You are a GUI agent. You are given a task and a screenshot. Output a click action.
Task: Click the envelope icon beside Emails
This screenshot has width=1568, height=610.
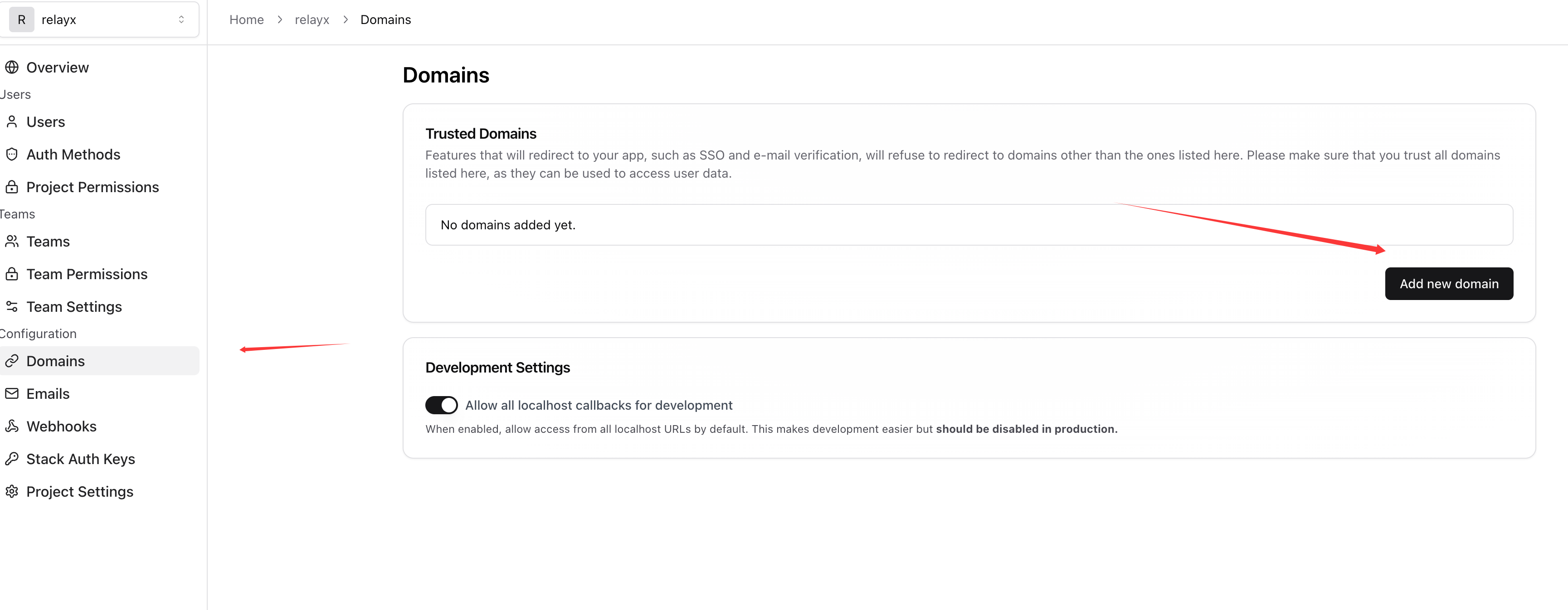pos(12,393)
